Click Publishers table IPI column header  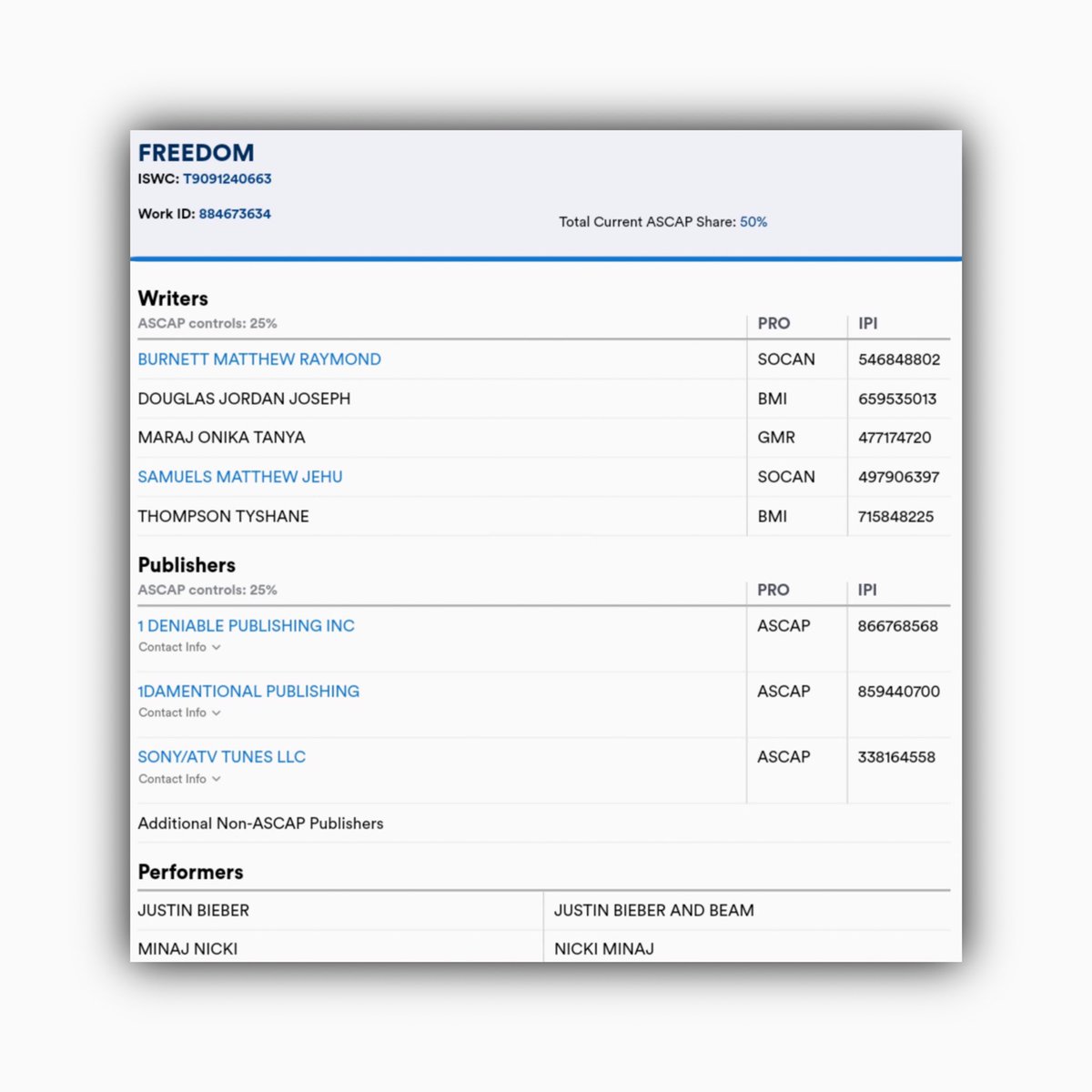tap(867, 591)
